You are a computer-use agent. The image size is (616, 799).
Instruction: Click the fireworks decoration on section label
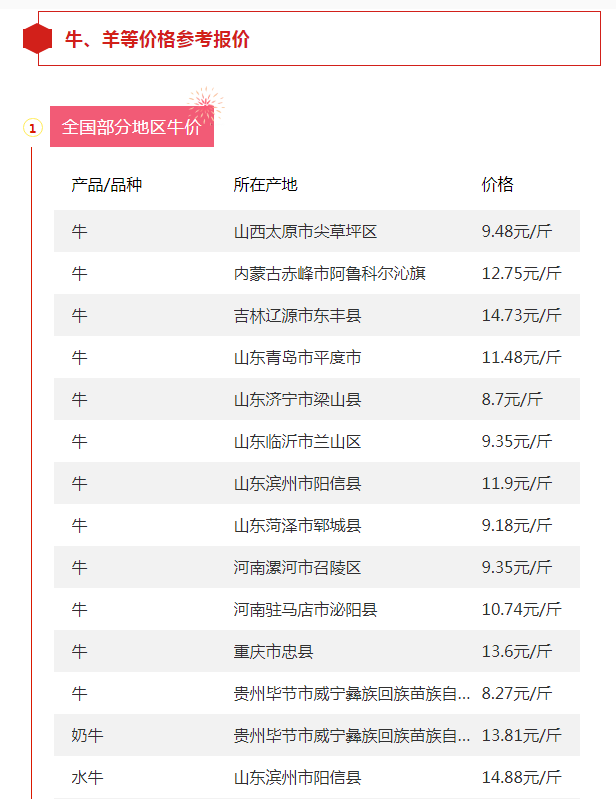pos(205,100)
